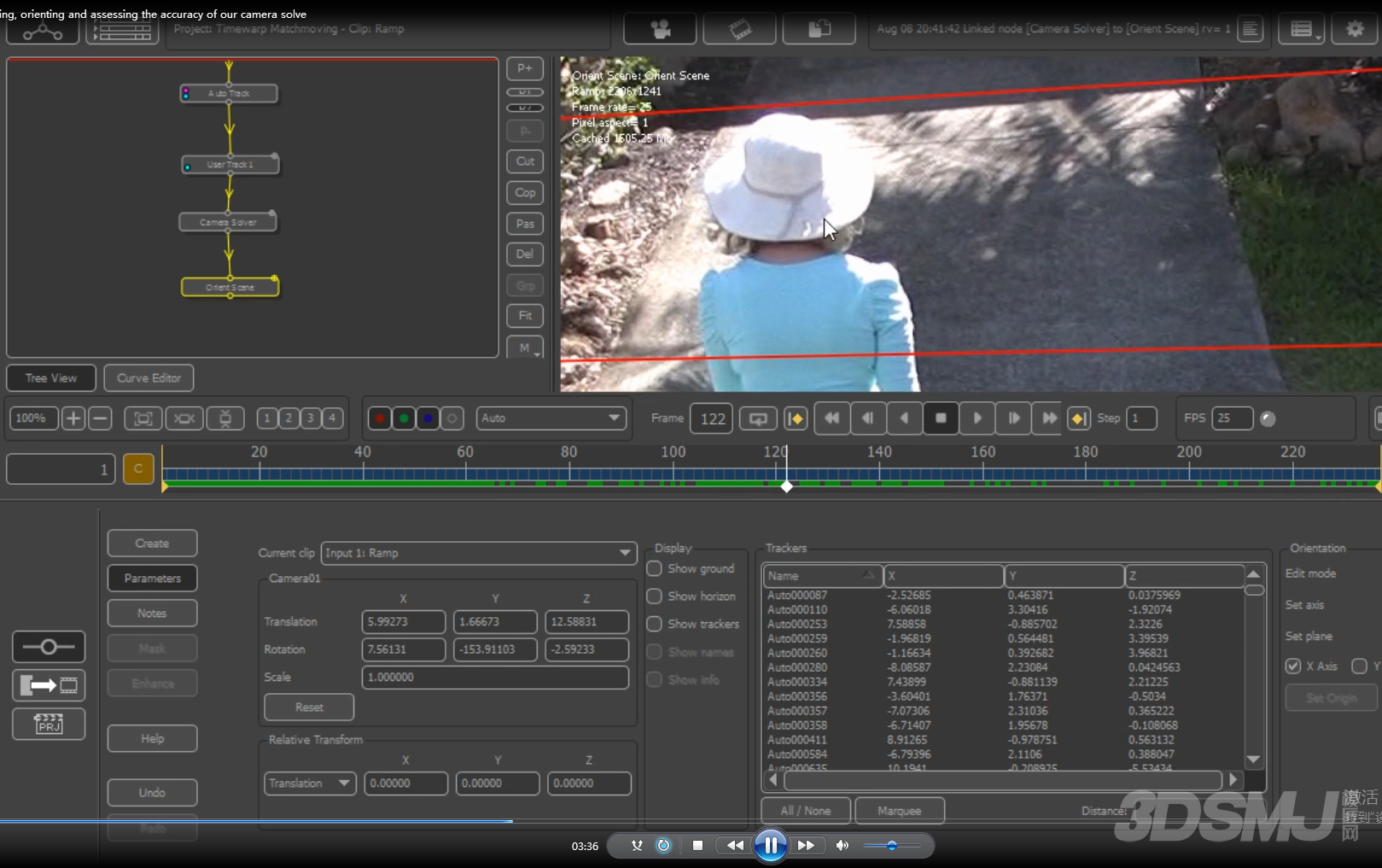Click the zoom out minus button

click(x=100, y=418)
